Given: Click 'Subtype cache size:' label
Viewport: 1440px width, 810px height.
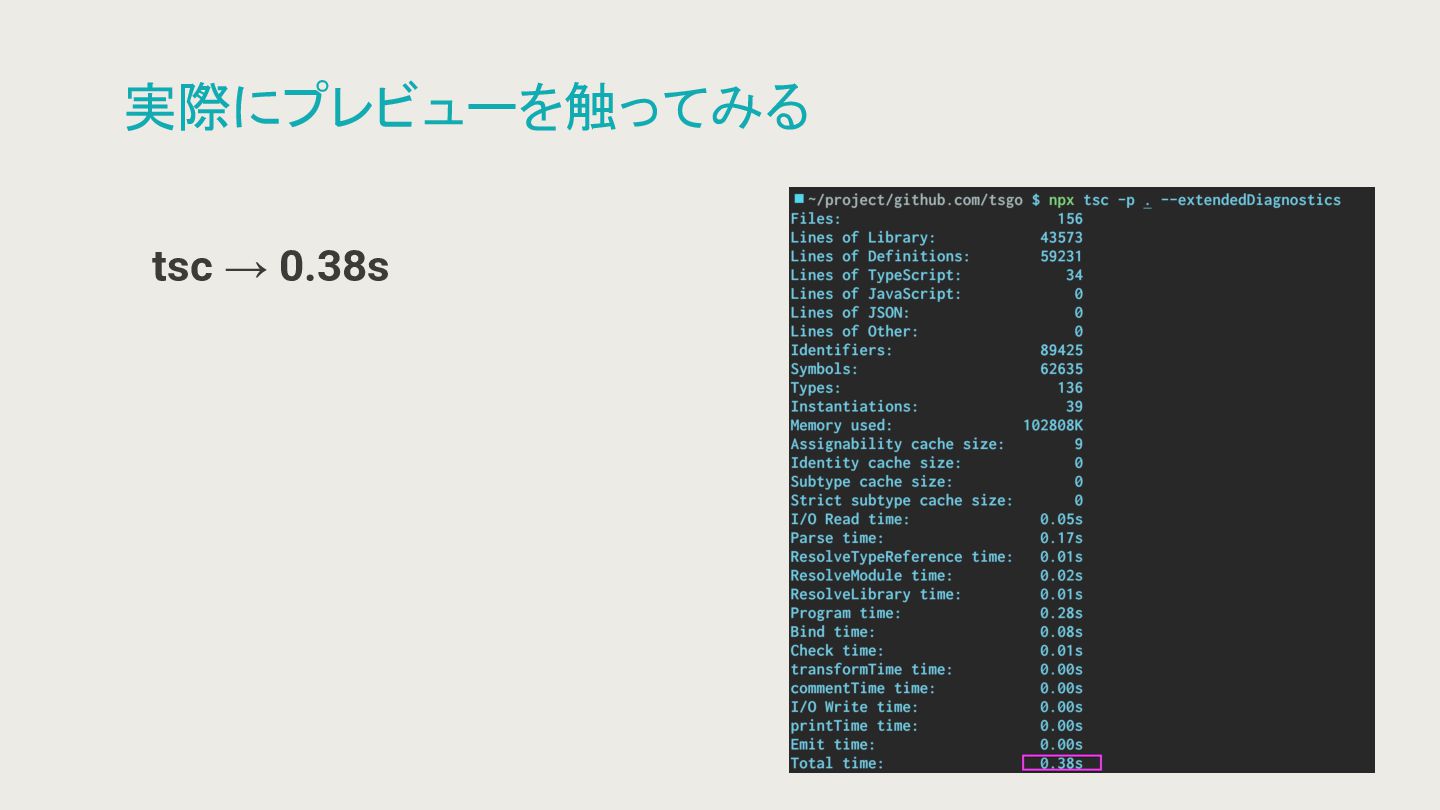Looking at the screenshot, I should 871,481.
